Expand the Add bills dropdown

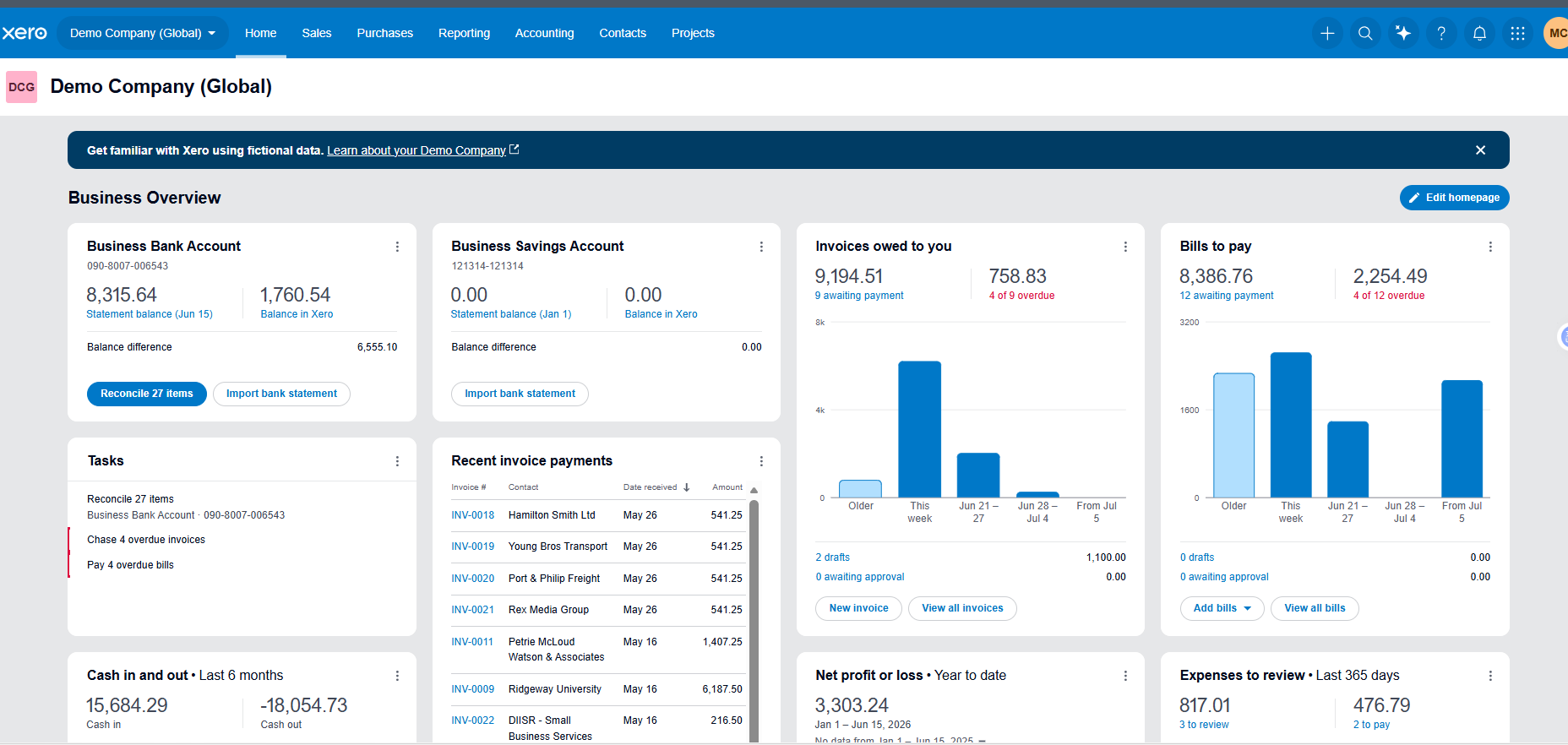[1222, 608]
